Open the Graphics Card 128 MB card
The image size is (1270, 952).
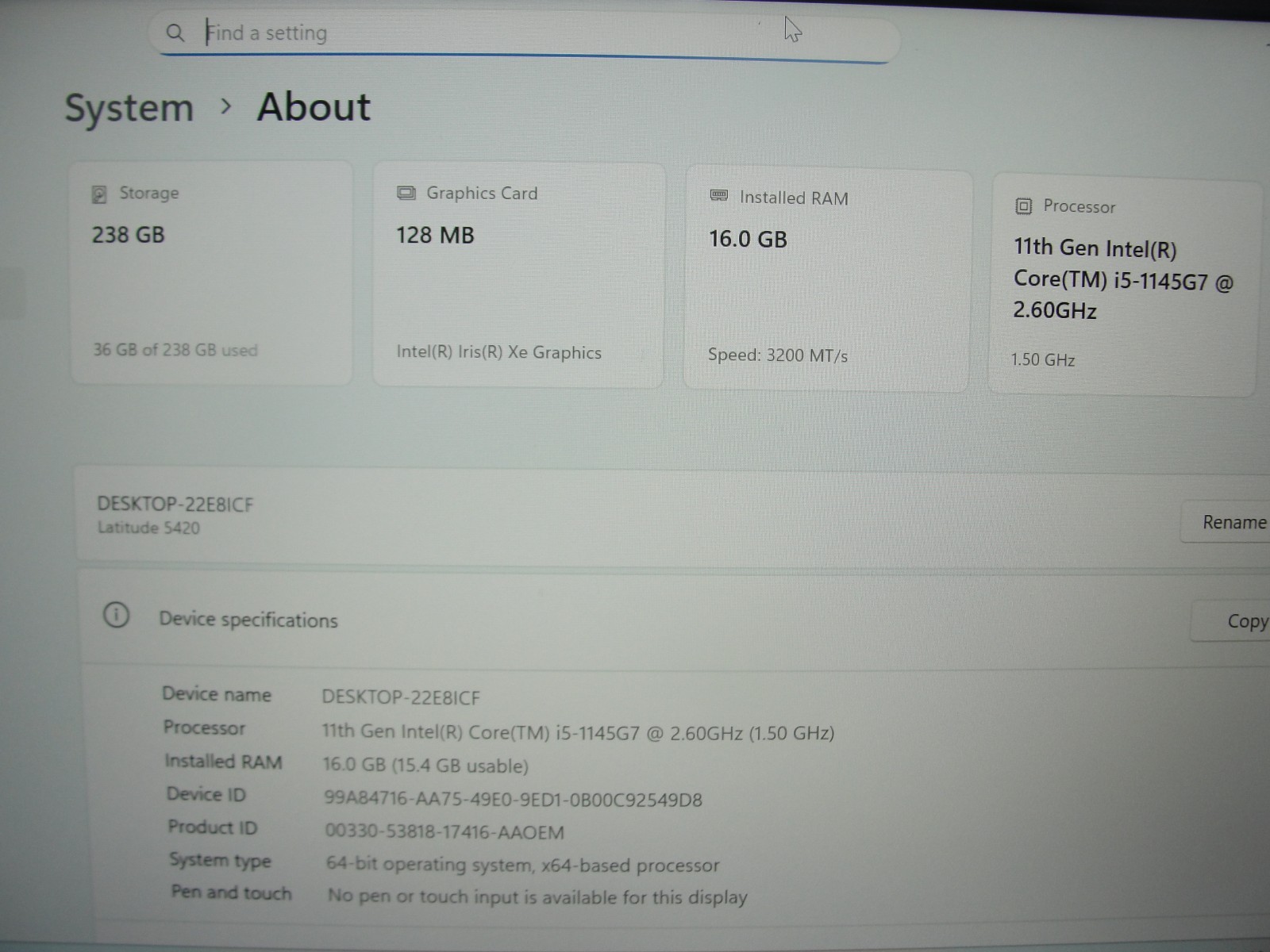[x=518, y=275]
